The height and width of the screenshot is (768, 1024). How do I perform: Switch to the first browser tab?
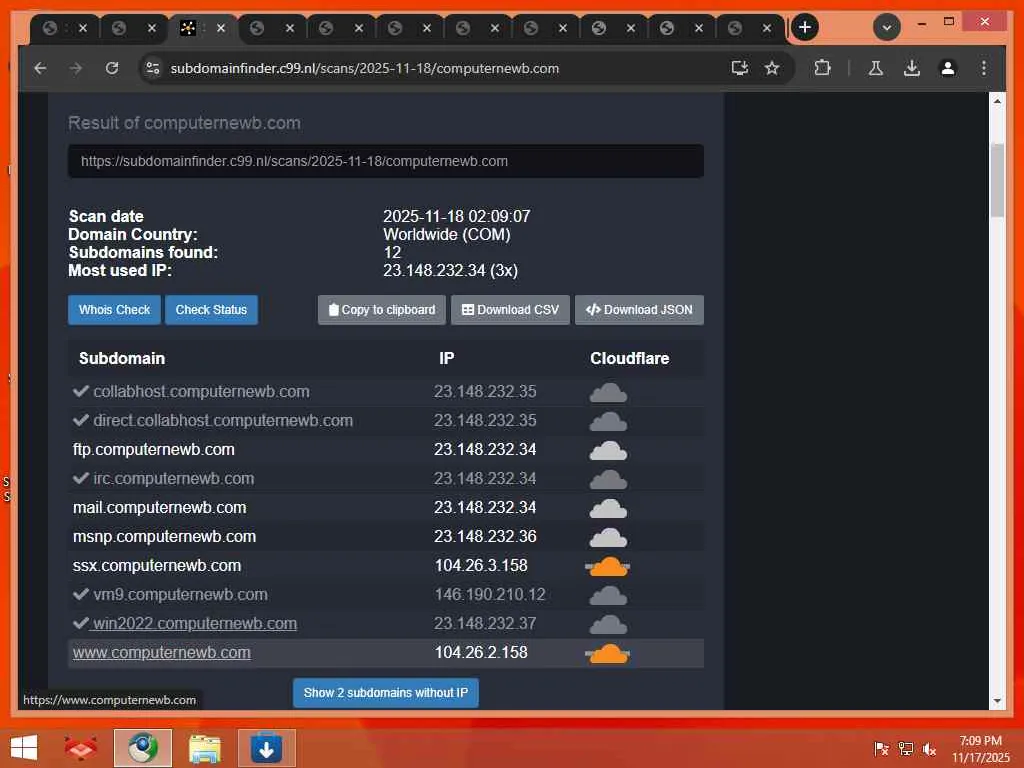point(50,28)
